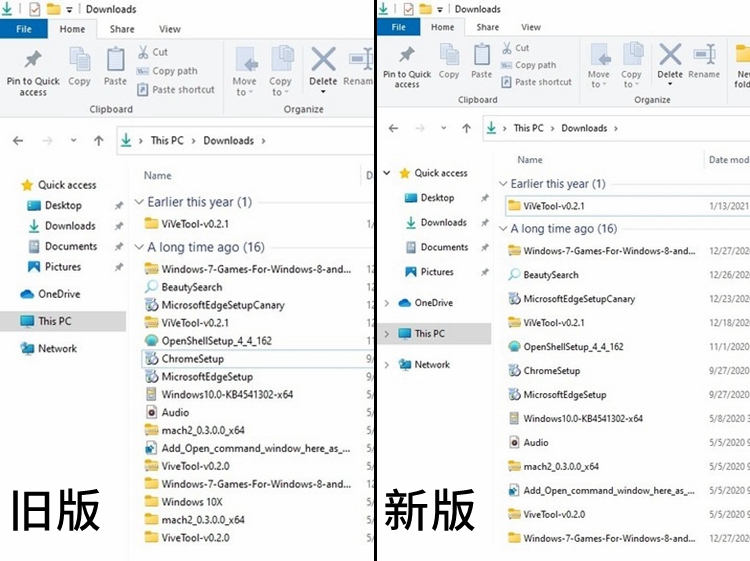Open View tab in left window
Viewport: 750px width, 561px height.
click(170, 29)
